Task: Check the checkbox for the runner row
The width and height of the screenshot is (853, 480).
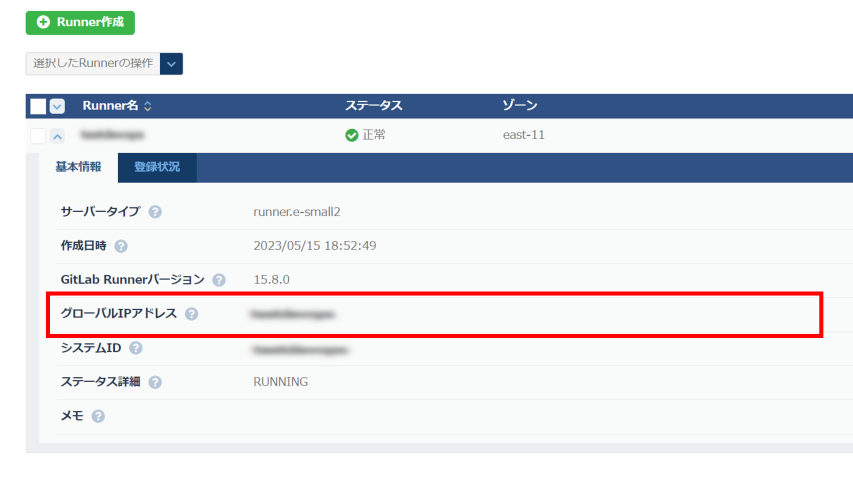Action: [38, 135]
